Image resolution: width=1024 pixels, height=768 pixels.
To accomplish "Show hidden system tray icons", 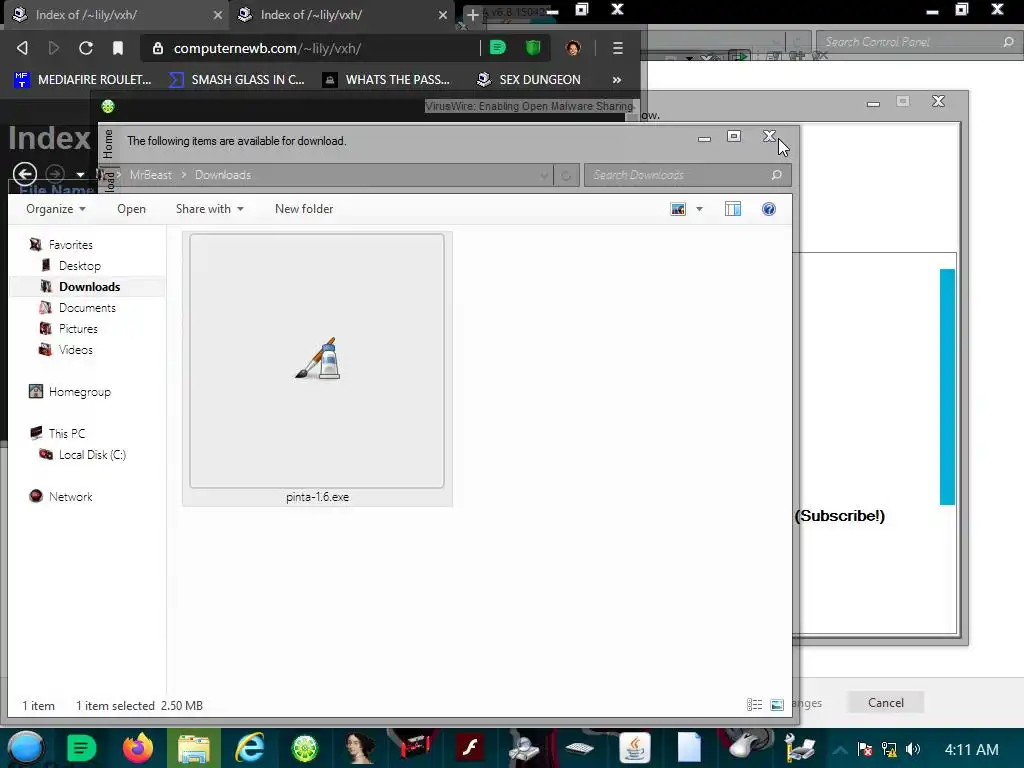I will pos(840,749).
